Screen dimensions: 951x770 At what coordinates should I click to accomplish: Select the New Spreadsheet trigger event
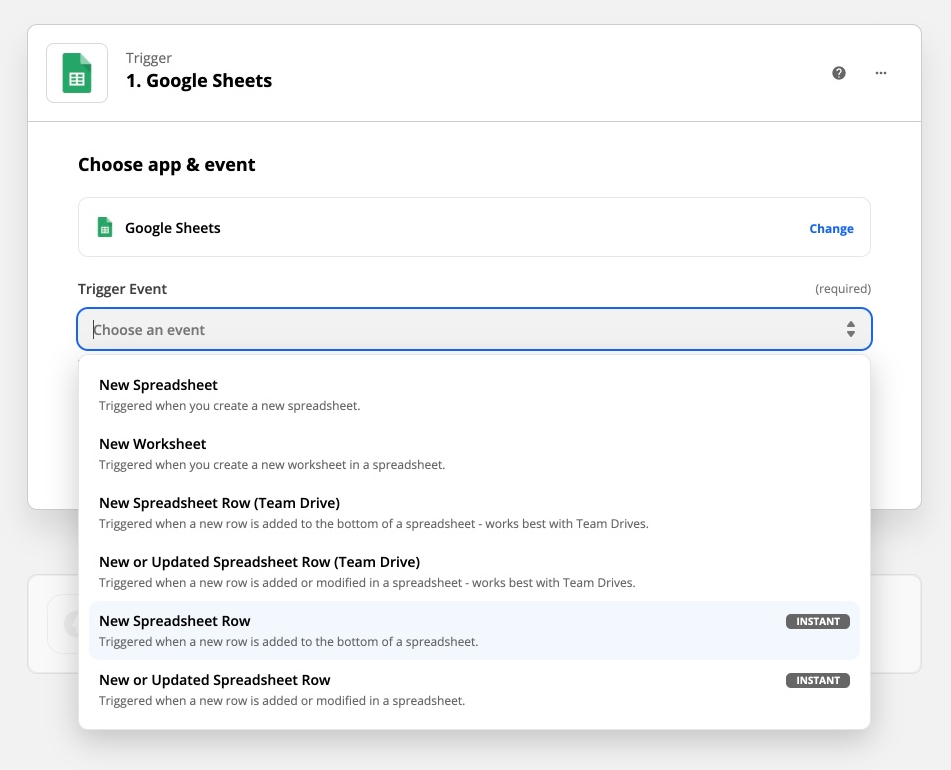[x=158, y=385]
